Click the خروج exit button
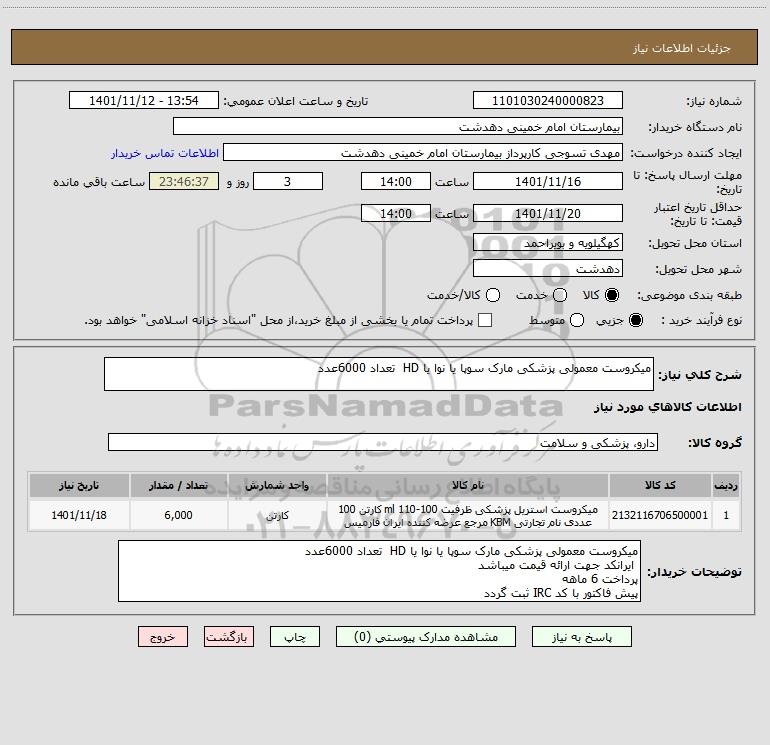This screenshot has height=745, width=770. (x=163, y=637)
